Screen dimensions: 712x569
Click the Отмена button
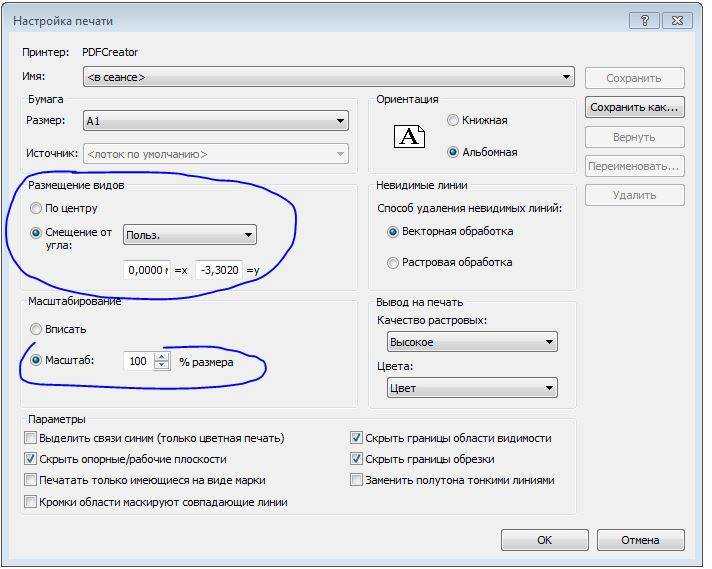tap(640, 540)
